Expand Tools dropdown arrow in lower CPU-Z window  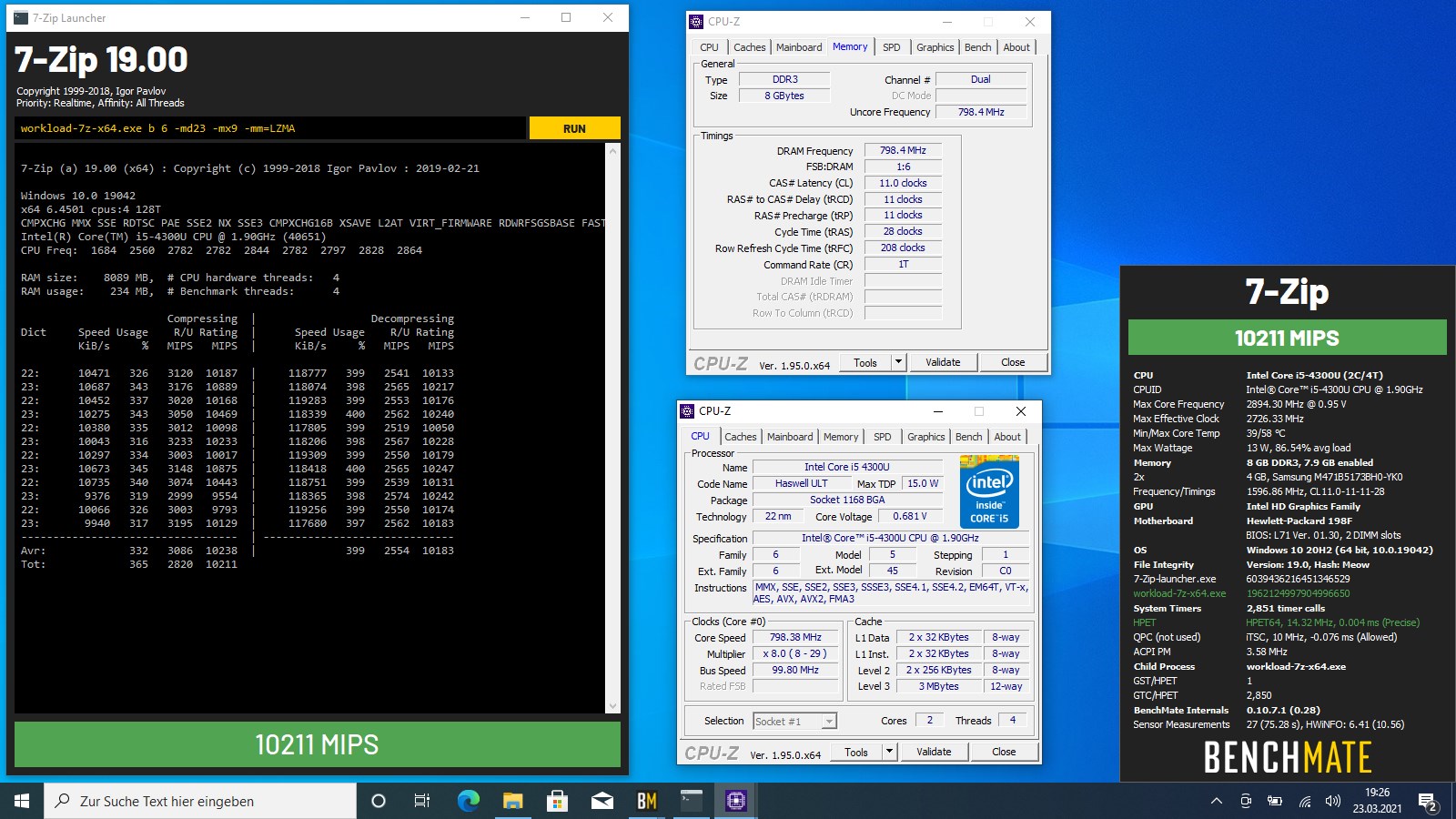point(889,752)
